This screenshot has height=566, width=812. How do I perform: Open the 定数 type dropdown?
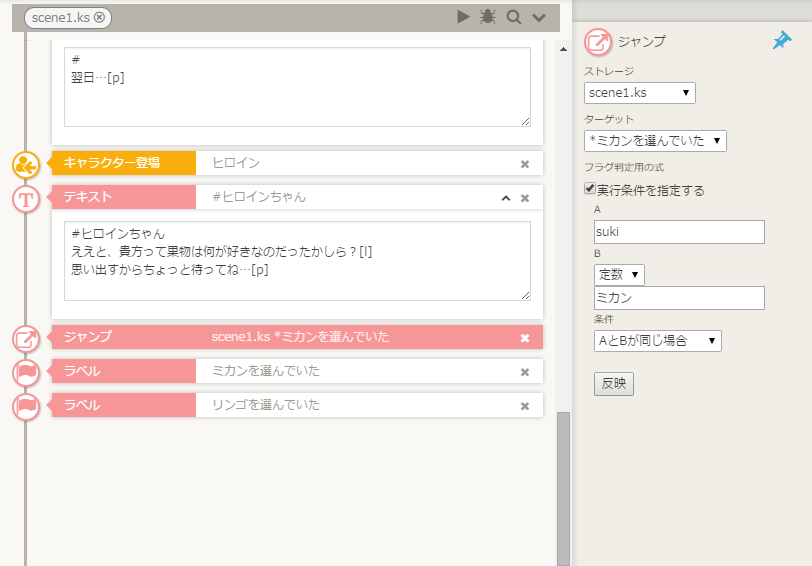[x=619, y=274]
